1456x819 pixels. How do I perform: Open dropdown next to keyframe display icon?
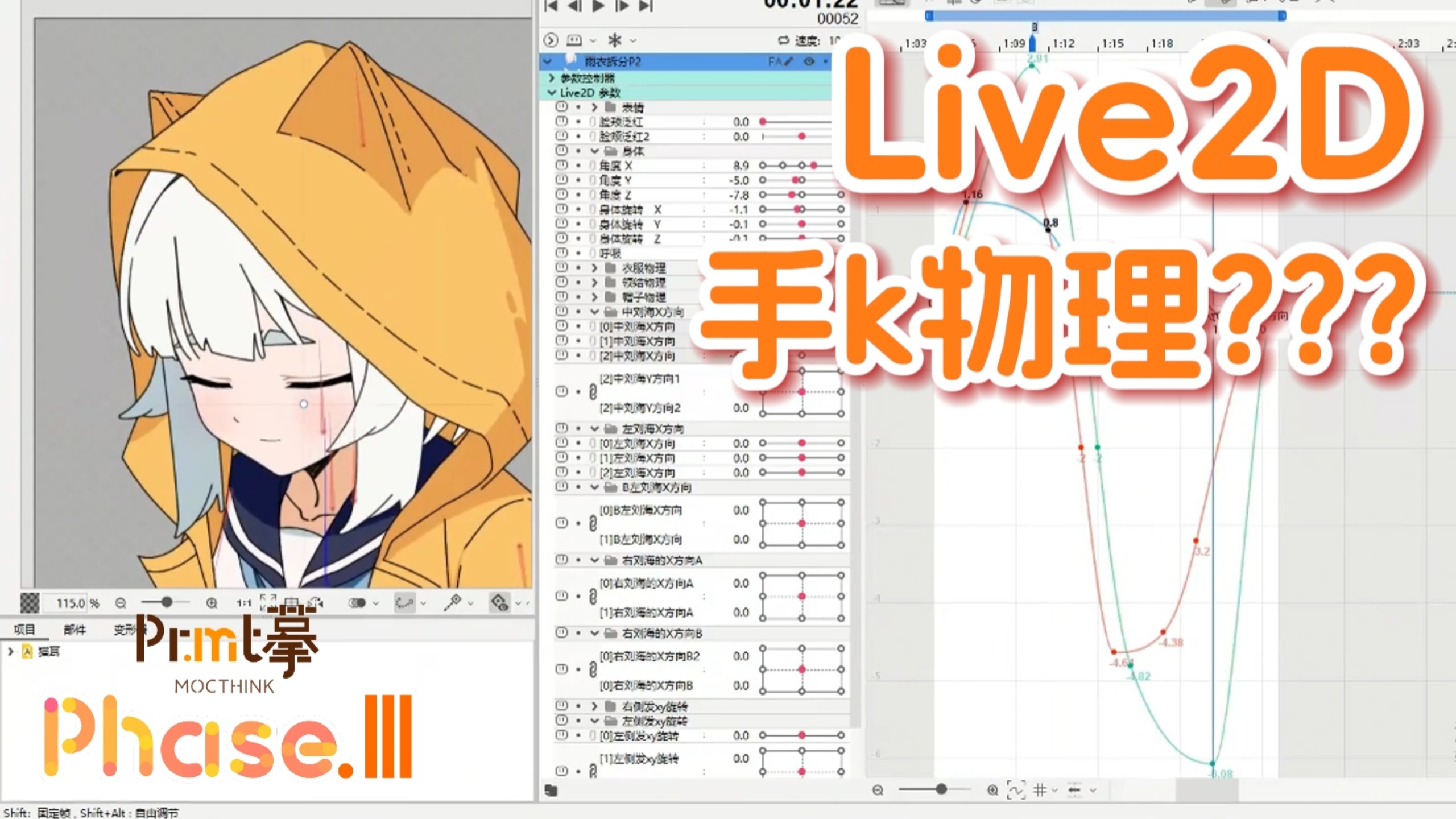(x=593, y=41)
